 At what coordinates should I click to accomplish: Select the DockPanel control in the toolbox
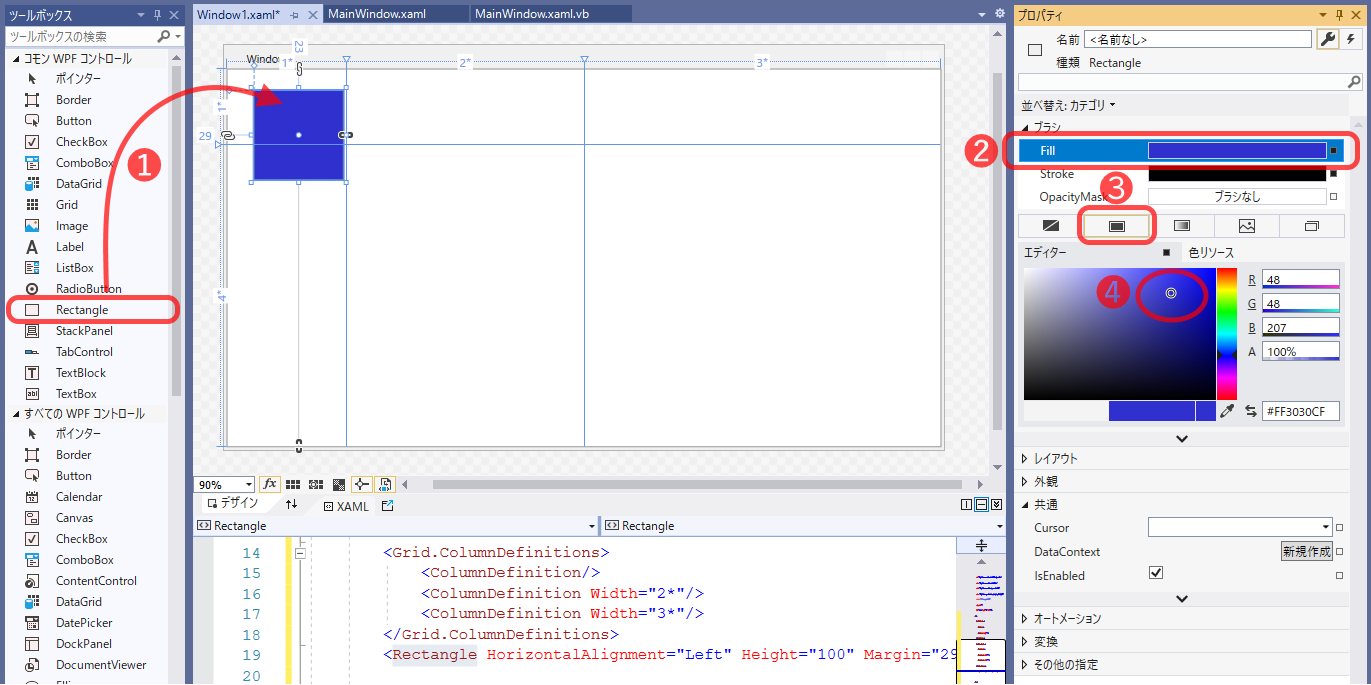(x=84, y=644)
